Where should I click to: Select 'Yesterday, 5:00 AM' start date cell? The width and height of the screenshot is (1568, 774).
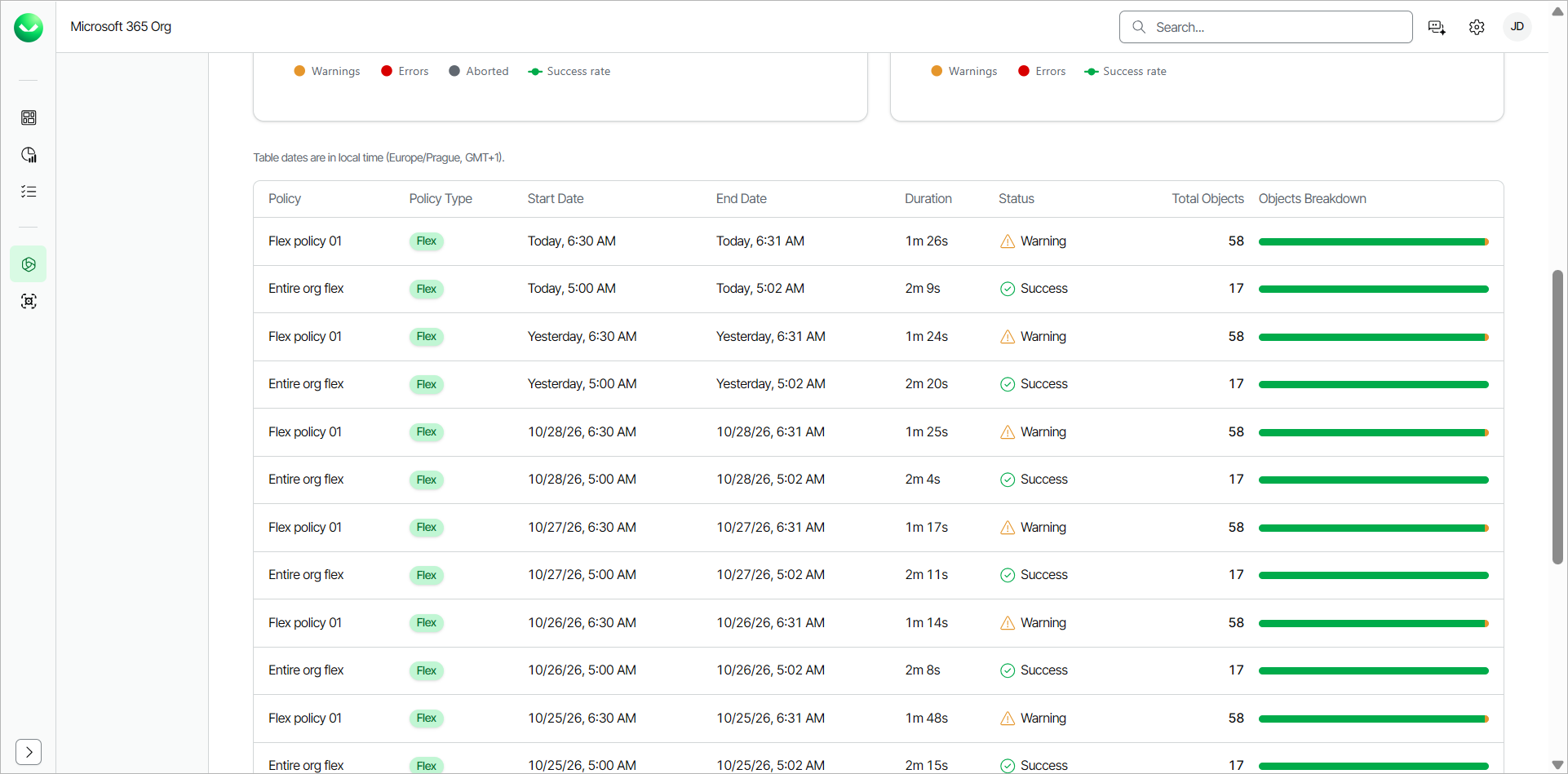tap(582, 384)
